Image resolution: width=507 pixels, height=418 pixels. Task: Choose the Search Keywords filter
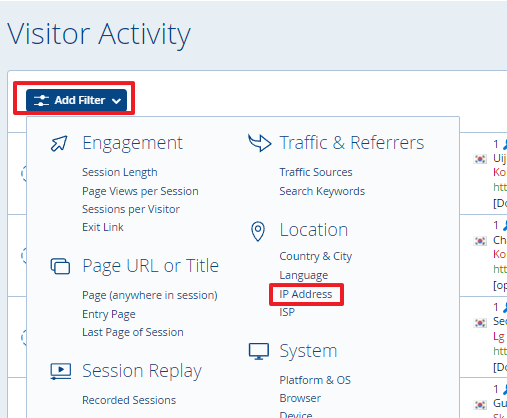tap(322, 191)
